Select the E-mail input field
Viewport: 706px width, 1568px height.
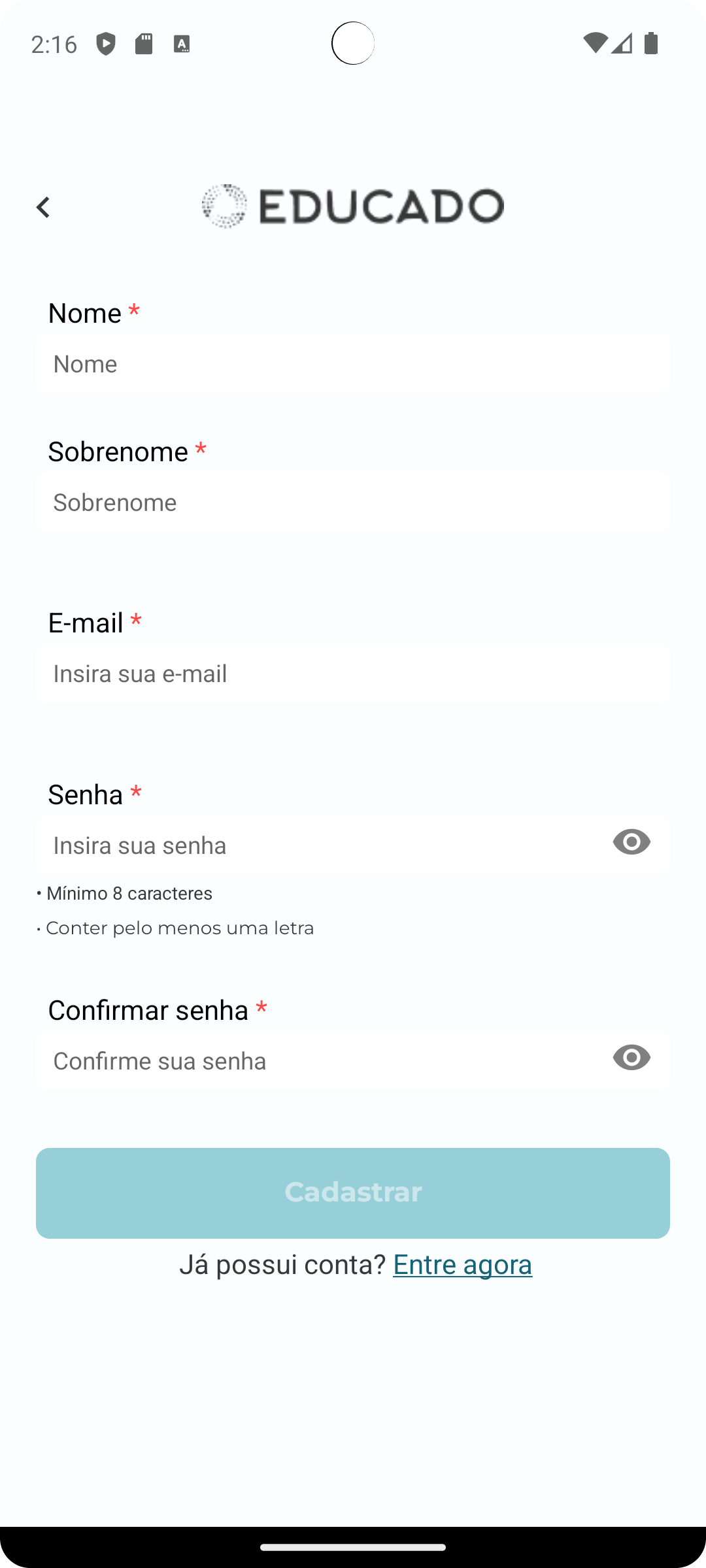[353, 674]
